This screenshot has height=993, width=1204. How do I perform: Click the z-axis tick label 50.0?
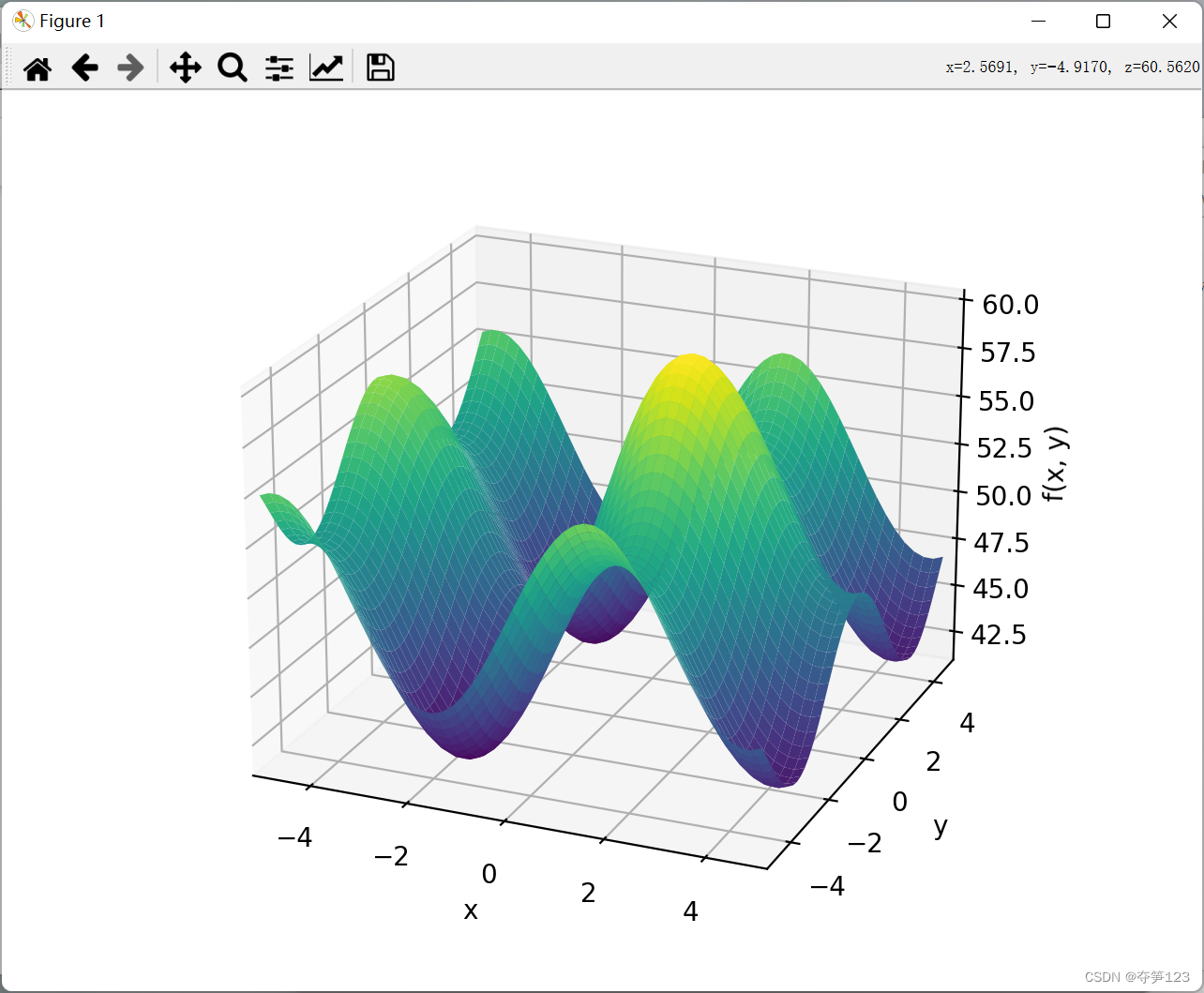[1003, 495]
